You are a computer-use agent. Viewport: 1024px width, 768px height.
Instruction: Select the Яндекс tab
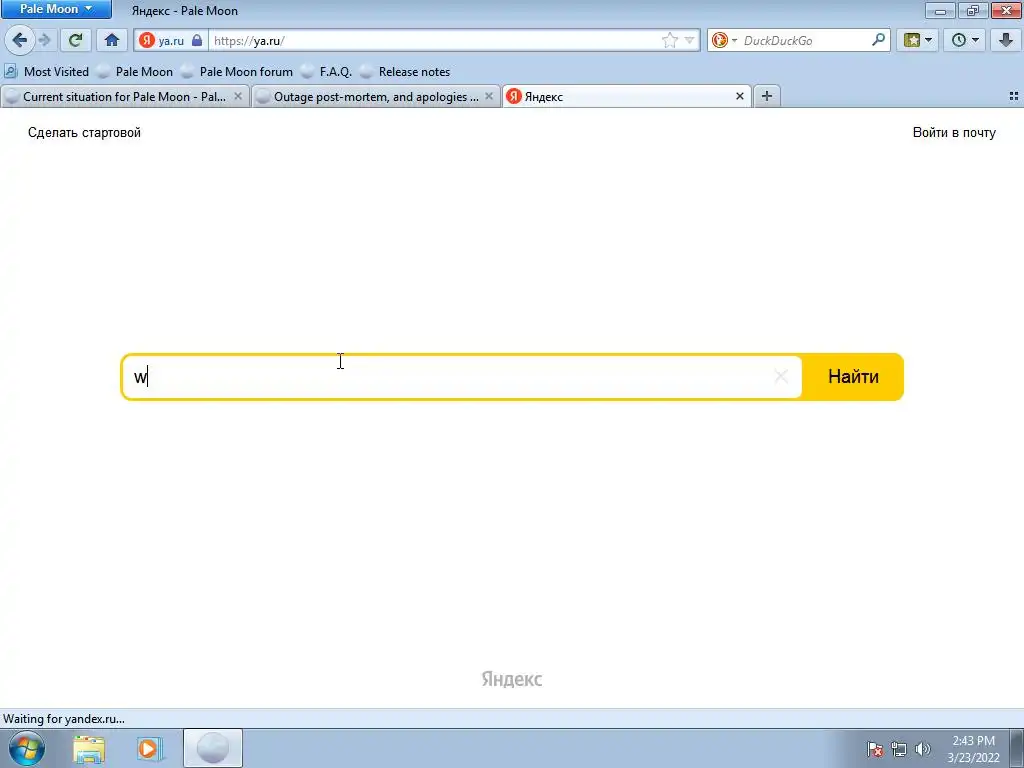point(627,97)
